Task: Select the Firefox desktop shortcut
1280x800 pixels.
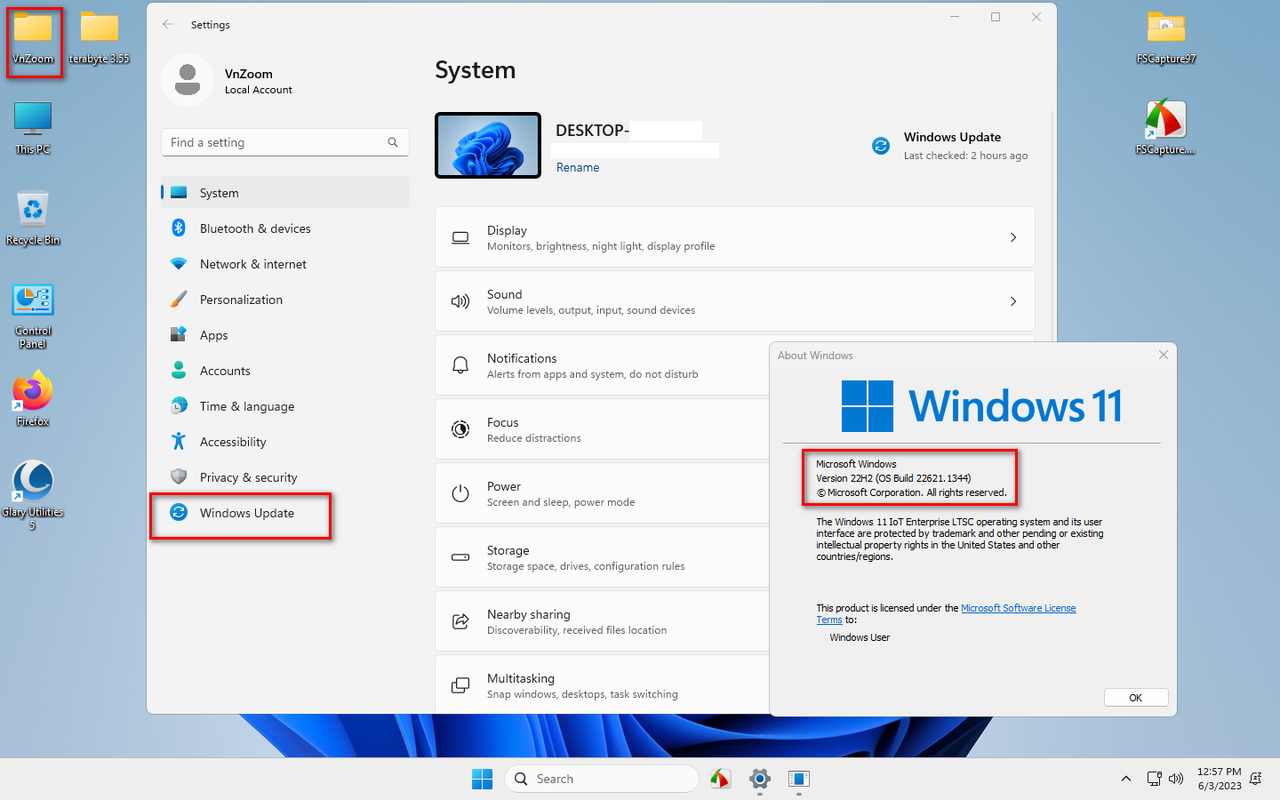Action: pos(33,399)
